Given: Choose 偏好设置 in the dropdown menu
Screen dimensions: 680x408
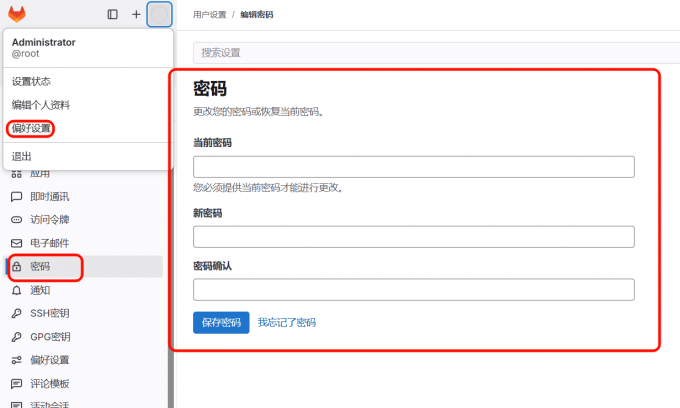Looking at the screenshot, I should click(31, 128).
